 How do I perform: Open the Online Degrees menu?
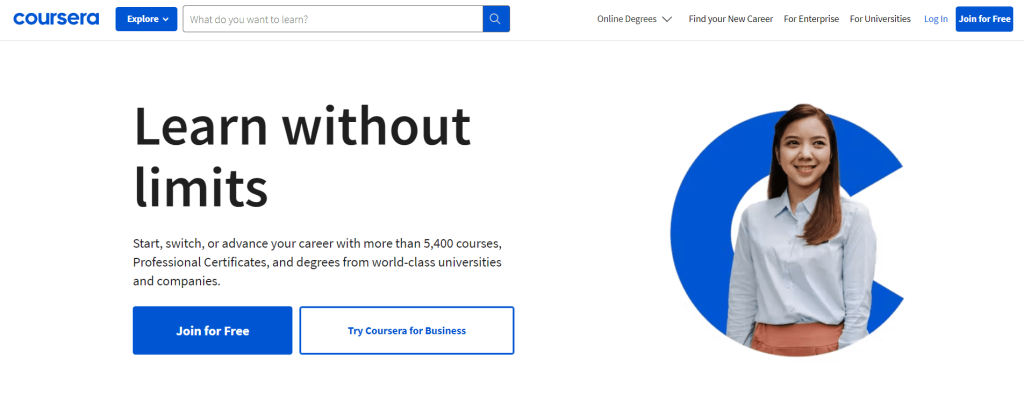tap(634, 19)
